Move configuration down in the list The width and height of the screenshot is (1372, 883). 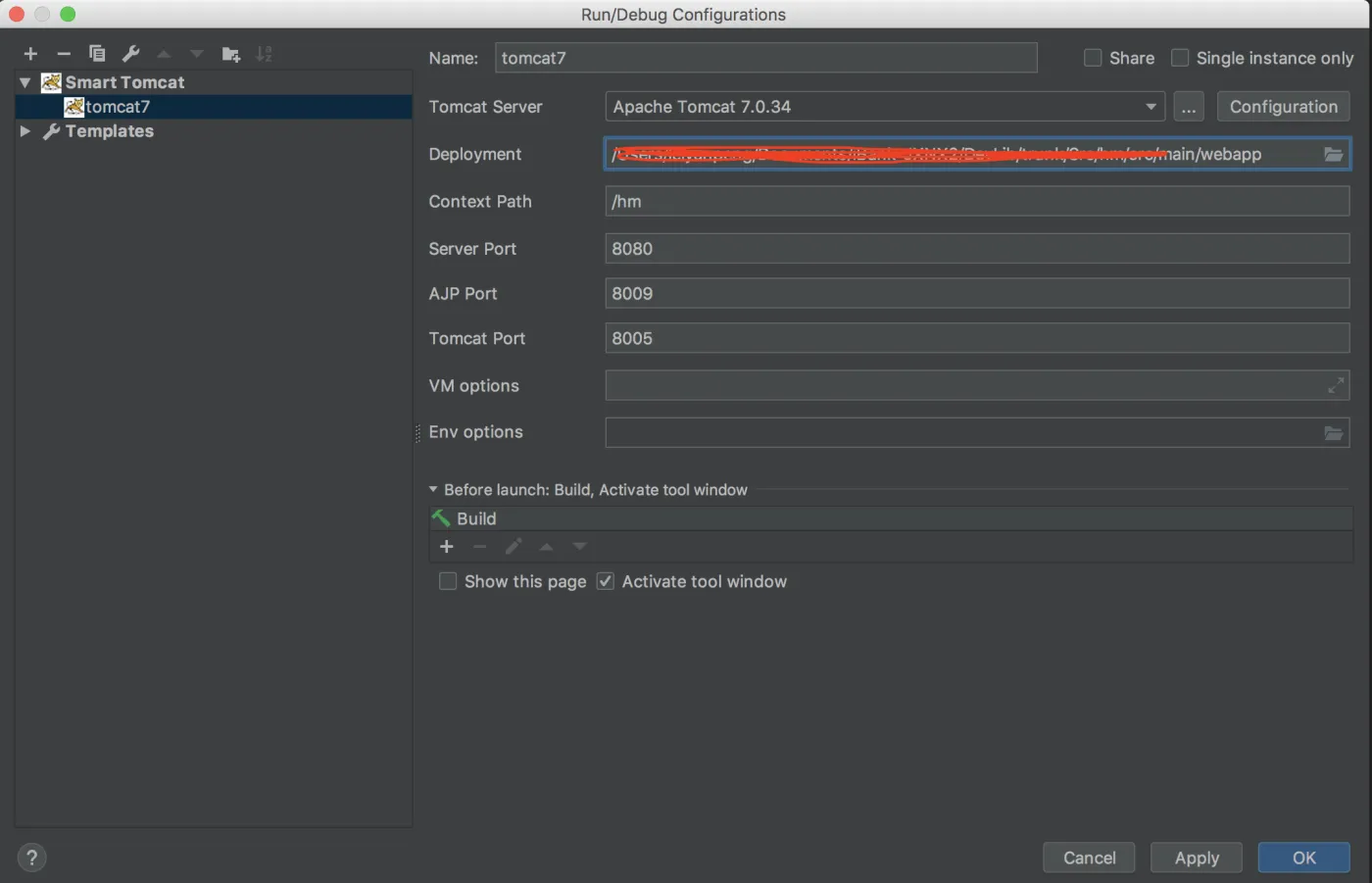(x=197, y=54)
